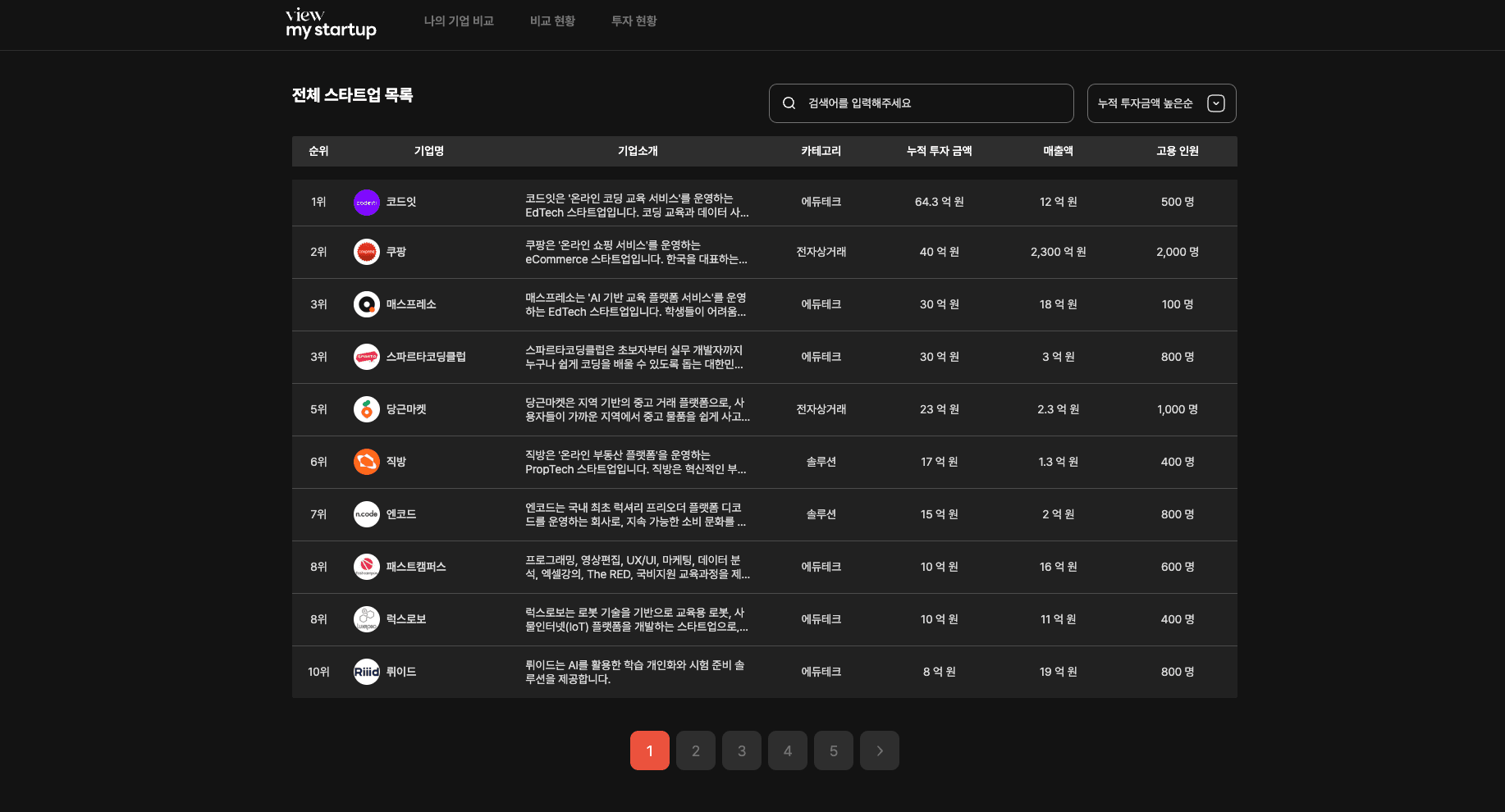Click the 당근마켓 carrot logo
The height and width of the screenshot is (812, 1505).
coord(367,409)
